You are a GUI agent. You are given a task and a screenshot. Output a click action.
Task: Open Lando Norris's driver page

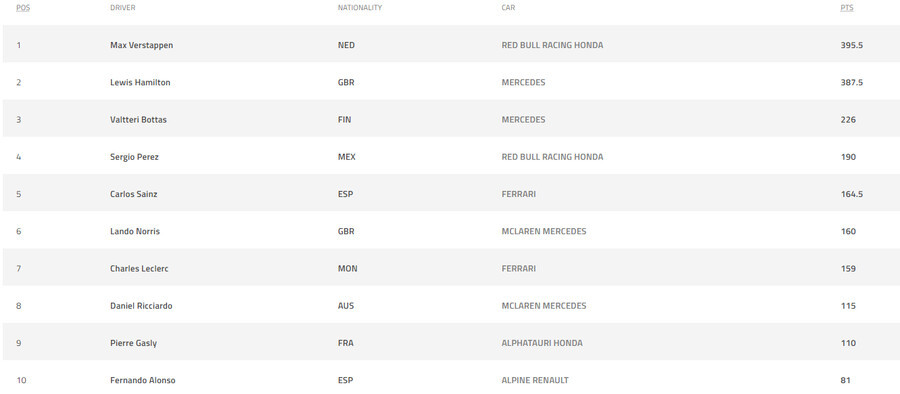[x=135, y=231]
